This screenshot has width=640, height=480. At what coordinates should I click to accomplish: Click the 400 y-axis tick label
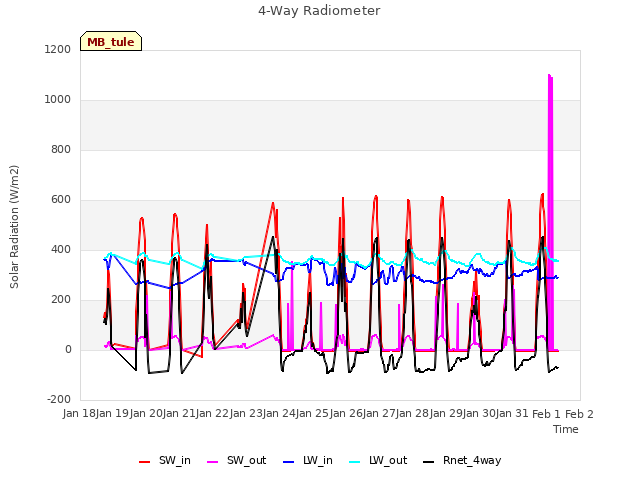61,249
